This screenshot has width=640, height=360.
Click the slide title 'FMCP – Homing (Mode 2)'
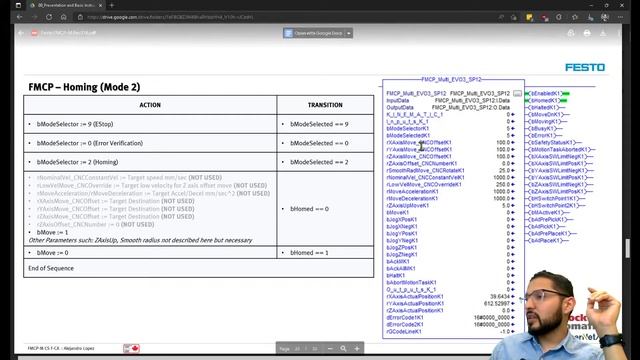[x=84, y=87]
